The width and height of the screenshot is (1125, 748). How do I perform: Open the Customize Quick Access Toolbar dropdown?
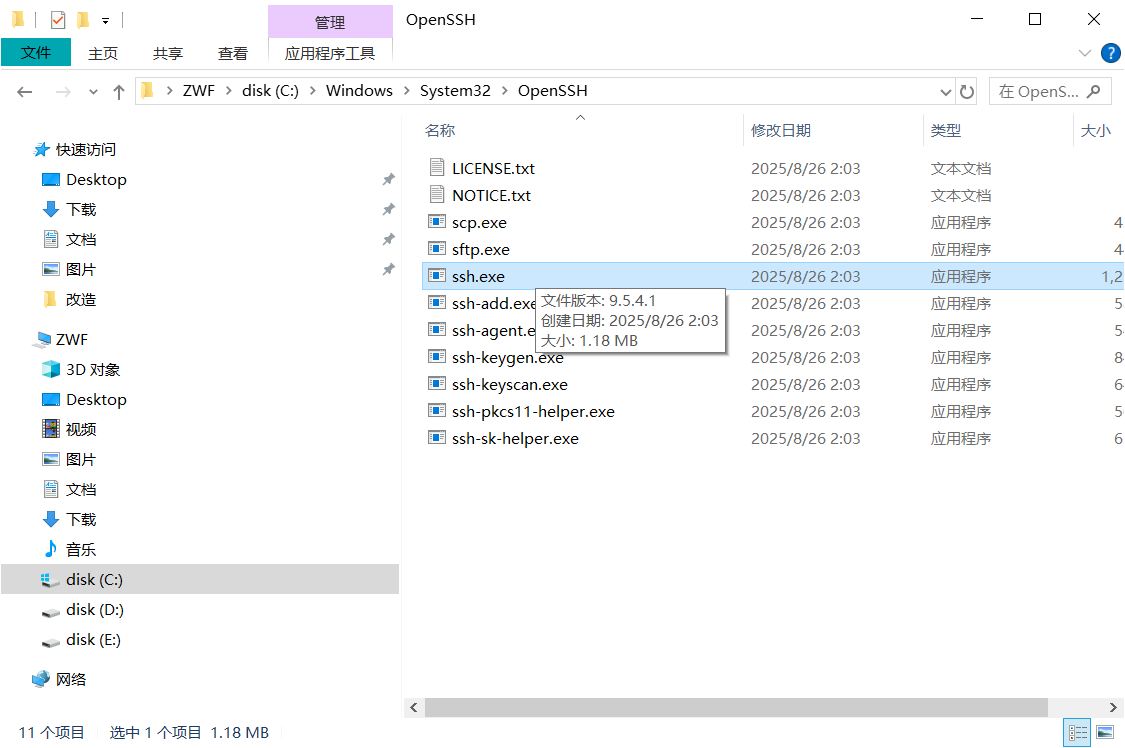point(105,21)
